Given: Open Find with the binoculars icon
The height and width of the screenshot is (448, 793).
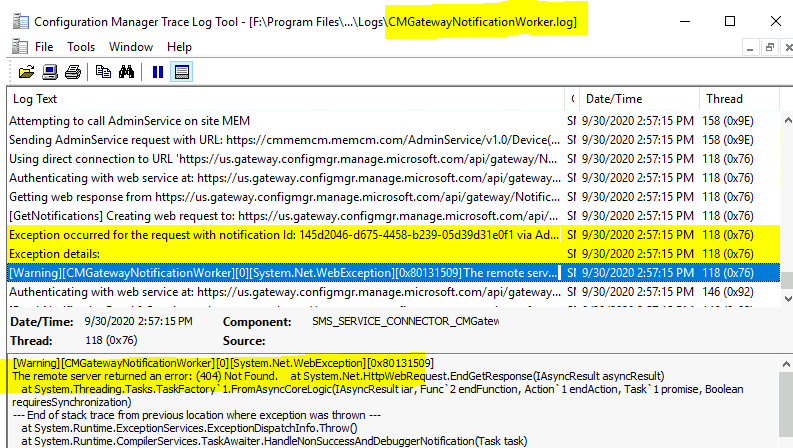Looking at the screenshot, I should pyautogui.click(x=126, y=72).
